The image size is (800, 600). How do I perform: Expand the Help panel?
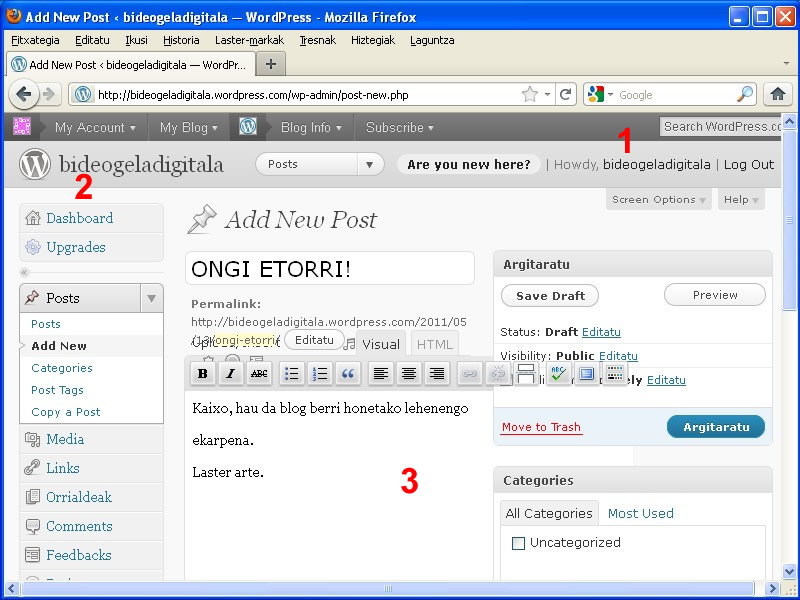pyautogui.click(x=741, y=199)
